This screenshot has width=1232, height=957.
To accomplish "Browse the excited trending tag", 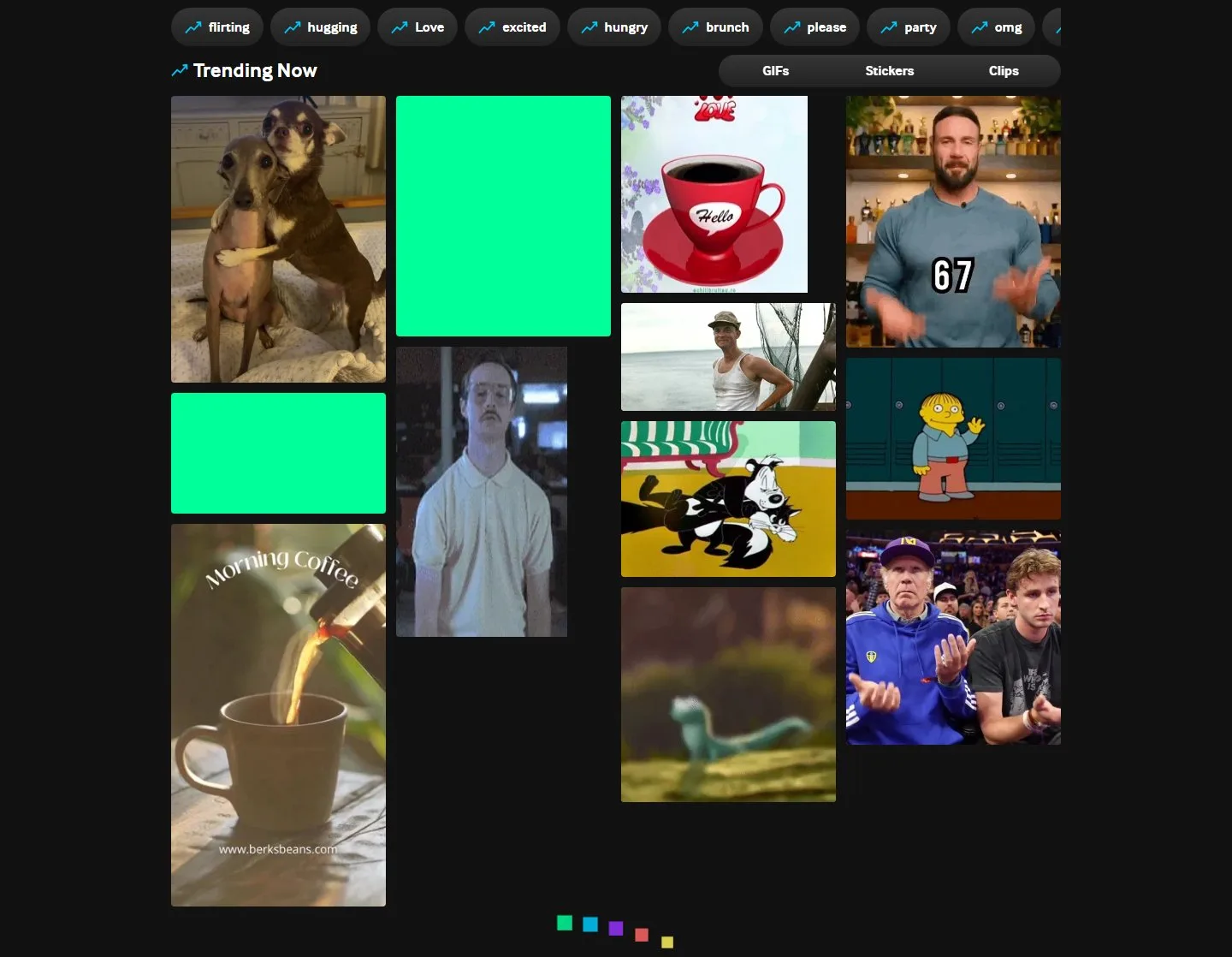I will pyautogui.click(x=512, y=27).
